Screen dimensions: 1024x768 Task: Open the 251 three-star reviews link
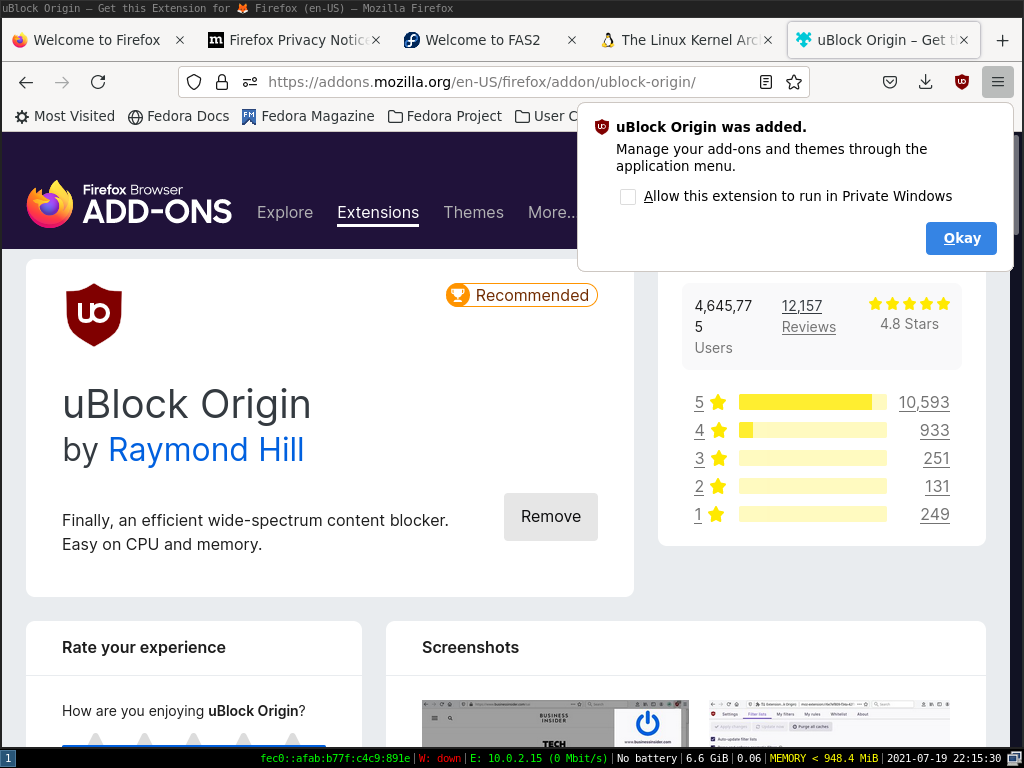click(x=936, y=458)
